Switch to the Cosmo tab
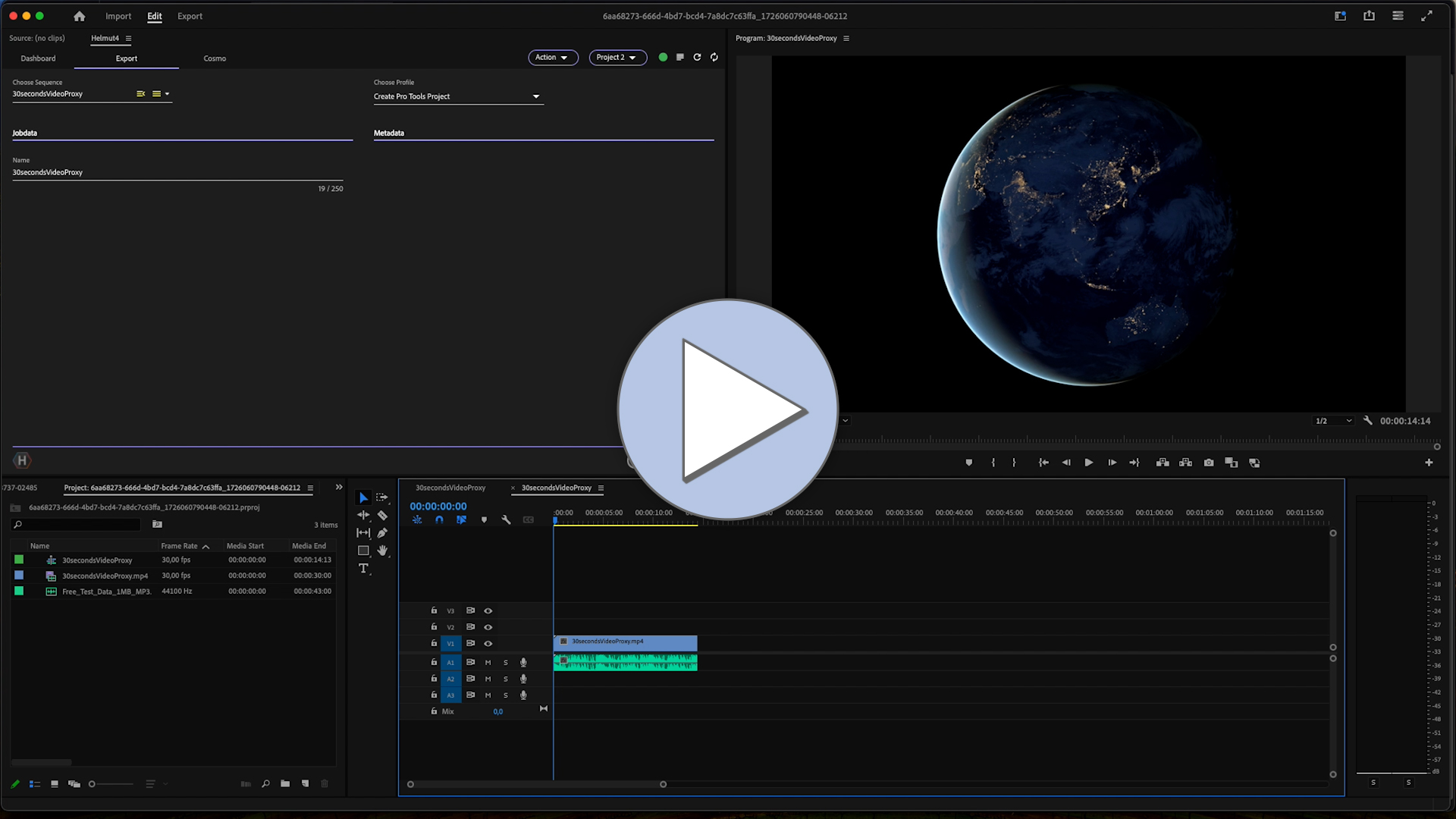 (x=215, y=58)
